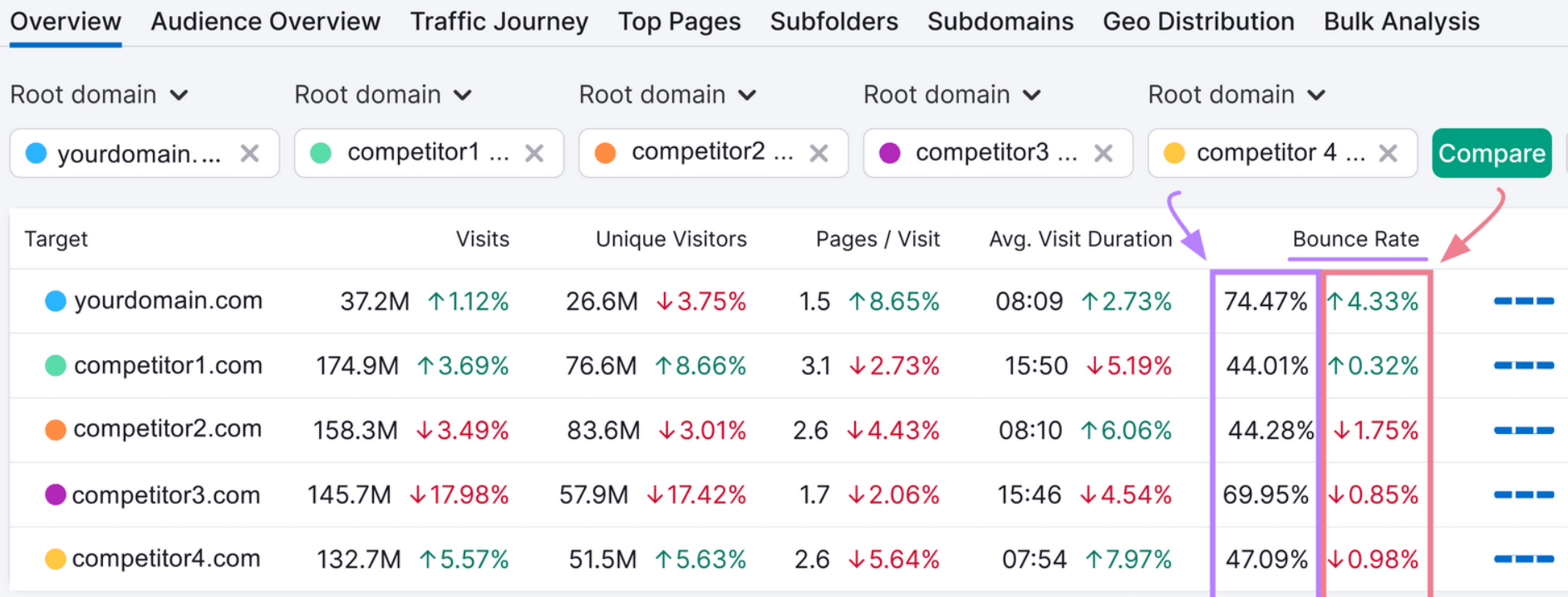This screenshot has width=1568, height=597.
Task: Open Root domain dropdown above competitor 4 field
Action: pos(1236,95)
